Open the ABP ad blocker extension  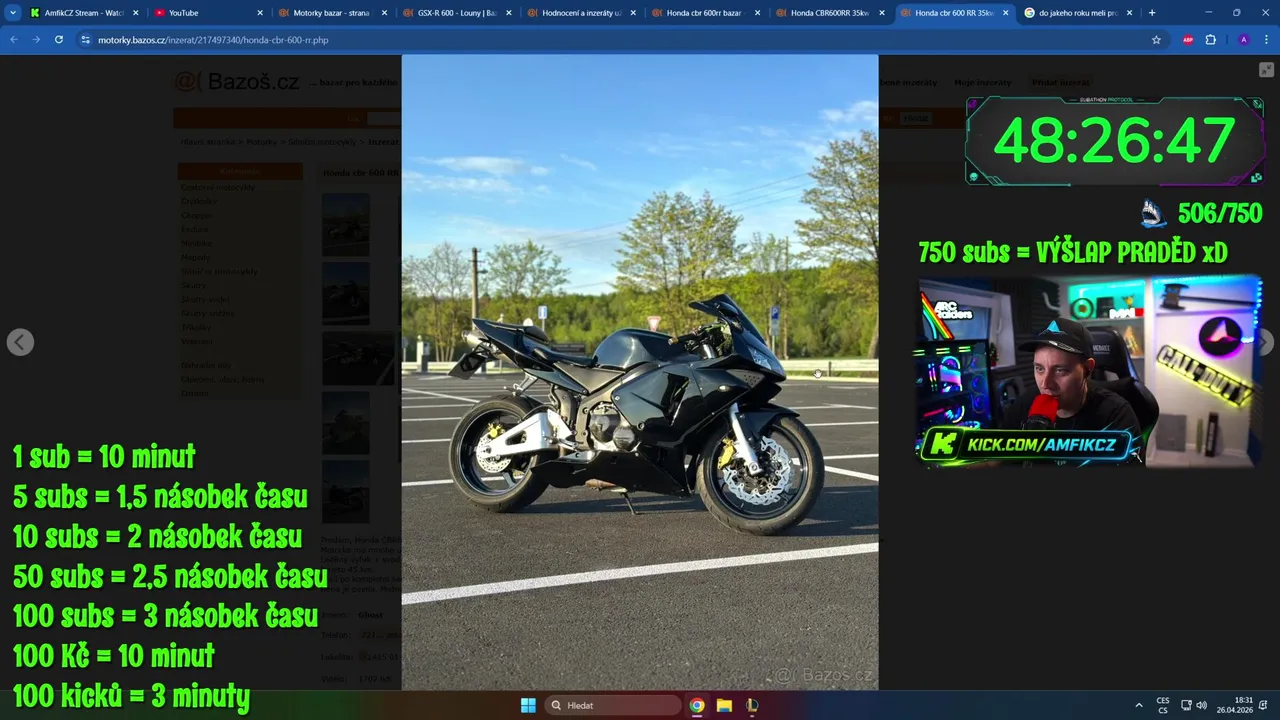pyautogui.click(x=1188, y=40)
